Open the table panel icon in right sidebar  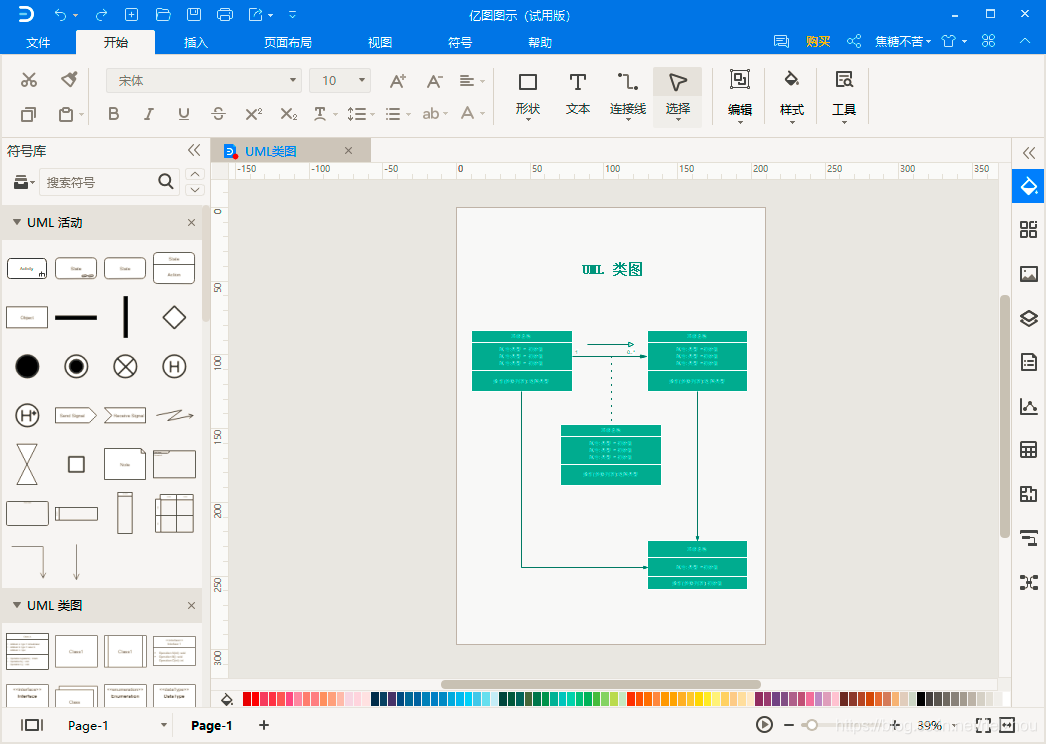tap(1029, 450)
